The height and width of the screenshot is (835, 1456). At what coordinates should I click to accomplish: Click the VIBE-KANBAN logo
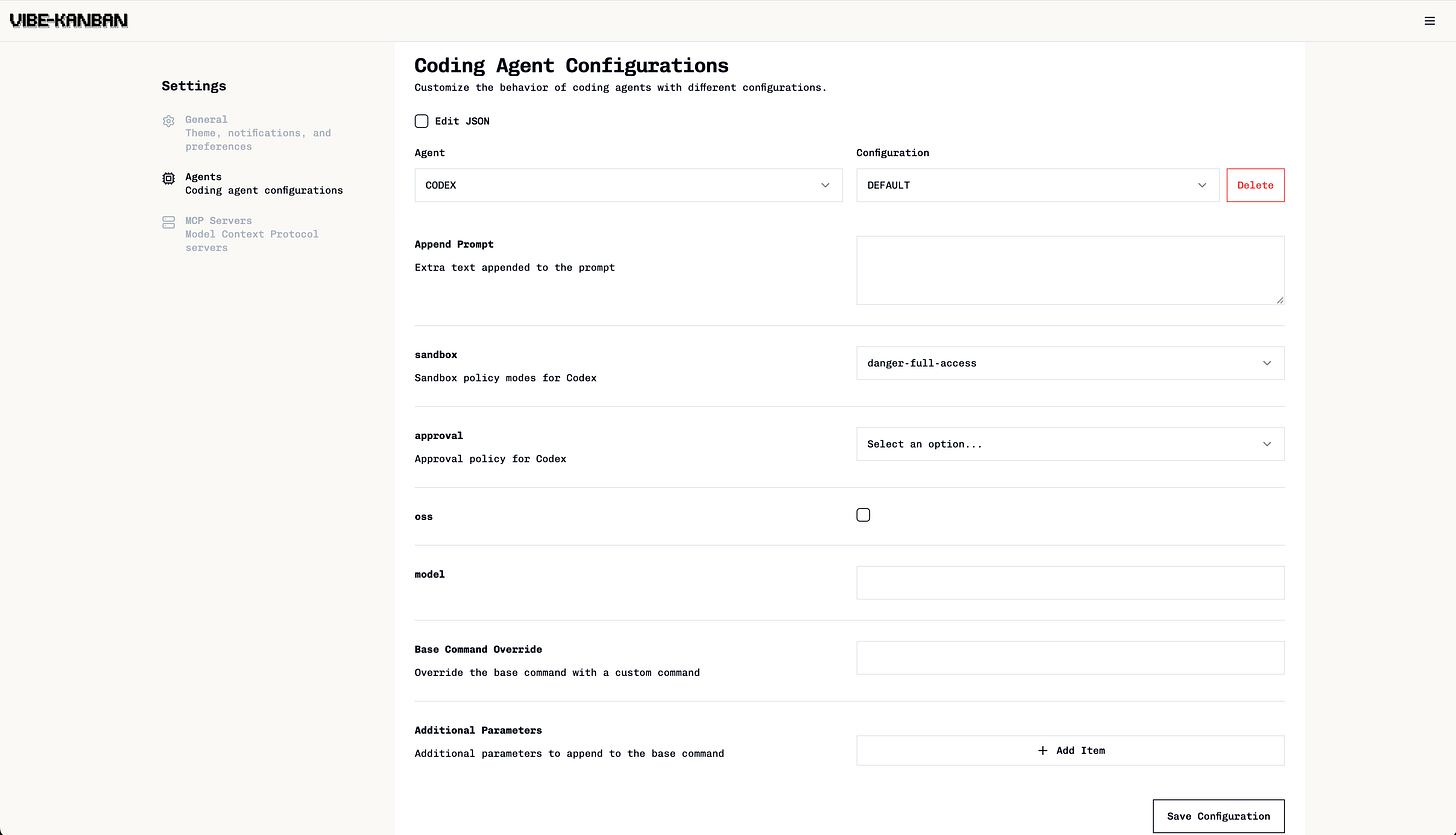click(67, 19)
